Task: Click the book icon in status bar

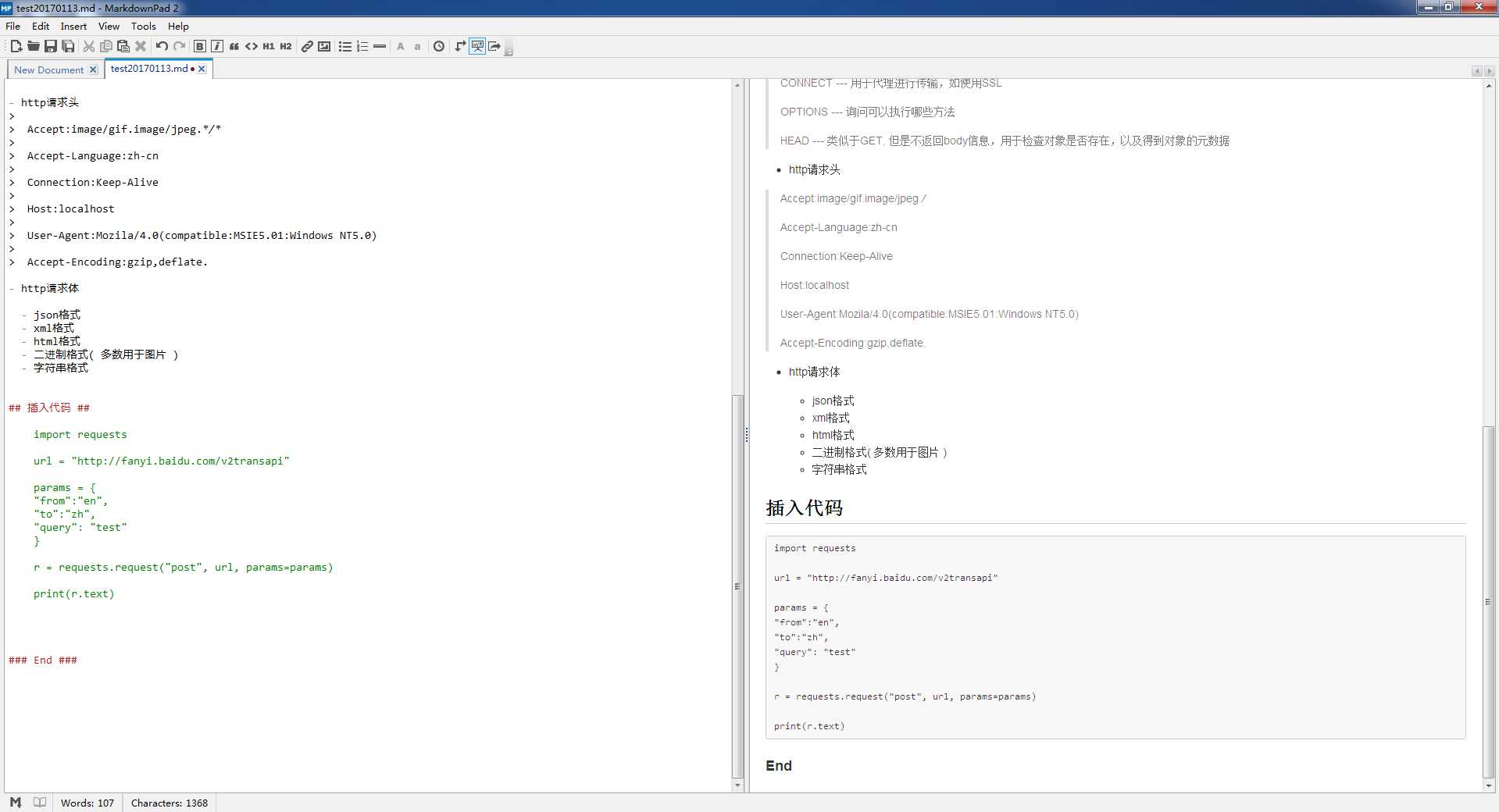Action: (x=40, y=802)
